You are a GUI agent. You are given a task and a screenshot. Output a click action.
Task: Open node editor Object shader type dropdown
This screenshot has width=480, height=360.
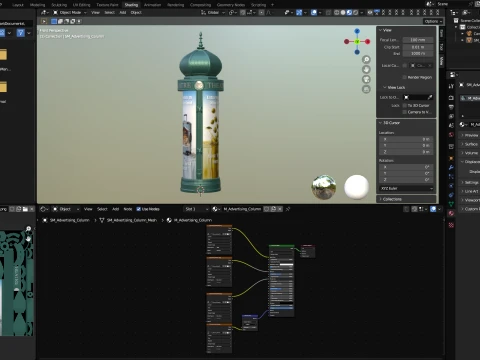(x=65, y=209)
